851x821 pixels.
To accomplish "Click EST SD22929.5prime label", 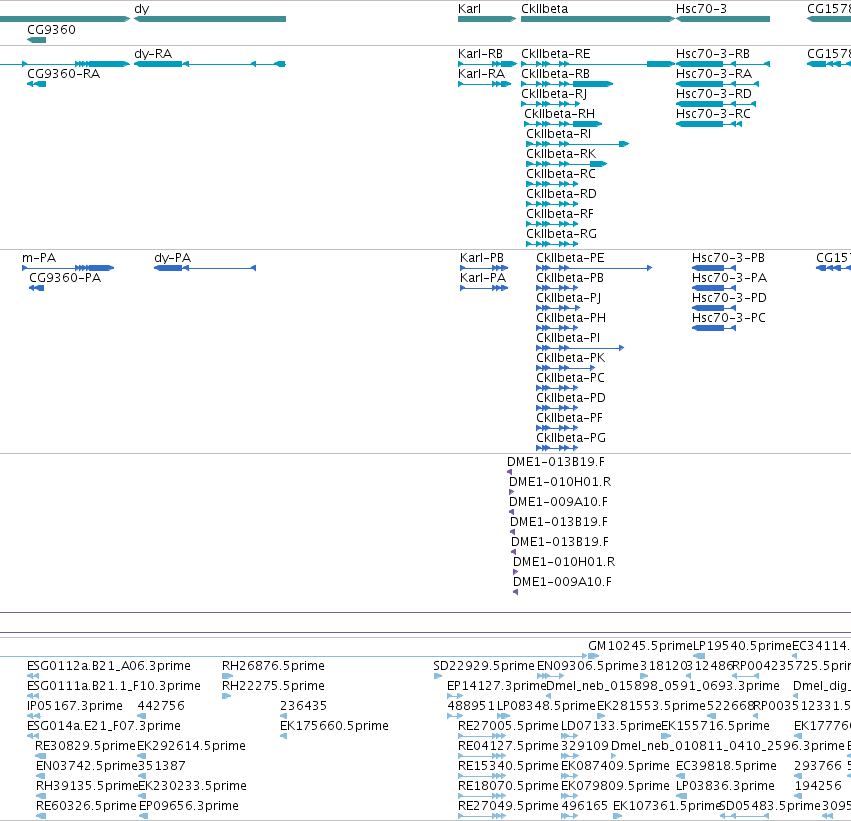I will tap(484, 666).
